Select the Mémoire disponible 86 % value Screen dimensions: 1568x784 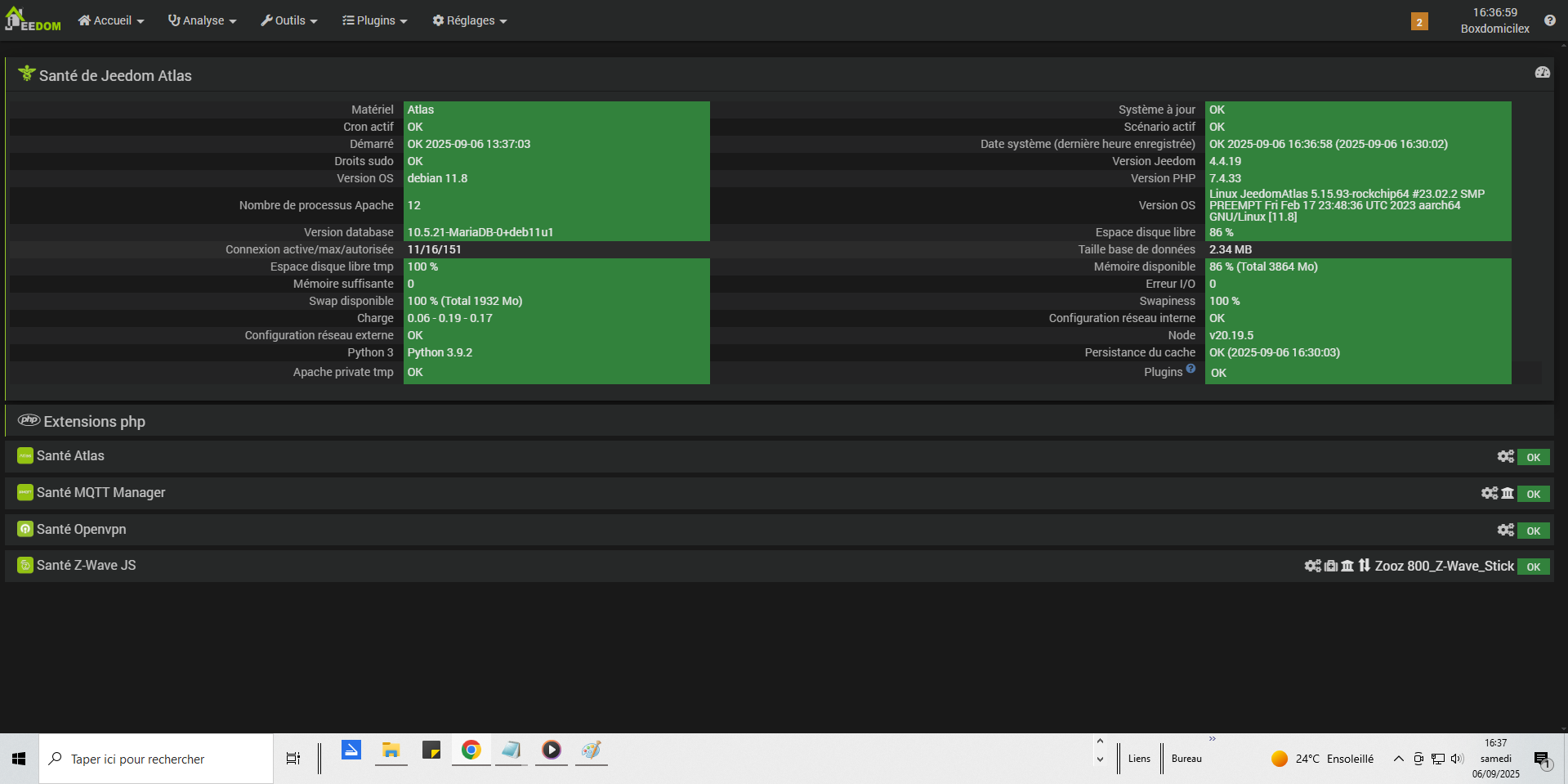pos(1263,267)
